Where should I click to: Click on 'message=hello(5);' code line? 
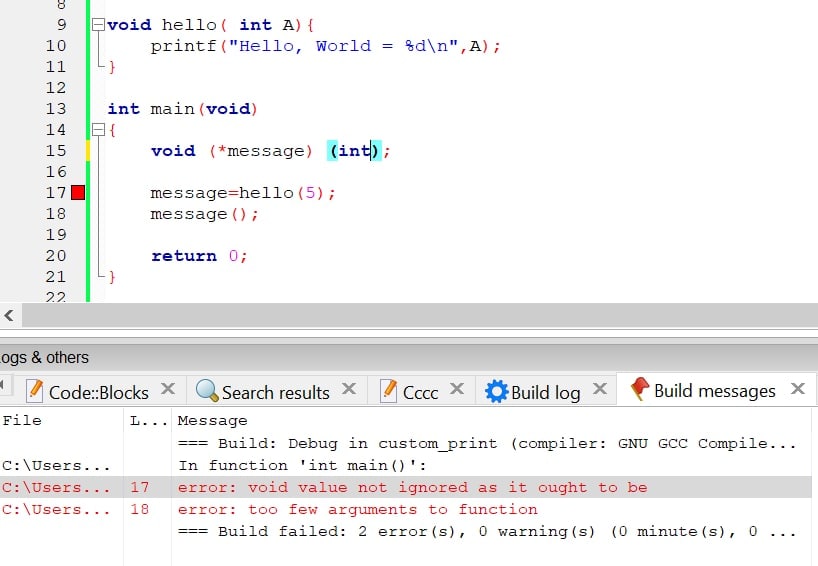[x=243, y=194]
